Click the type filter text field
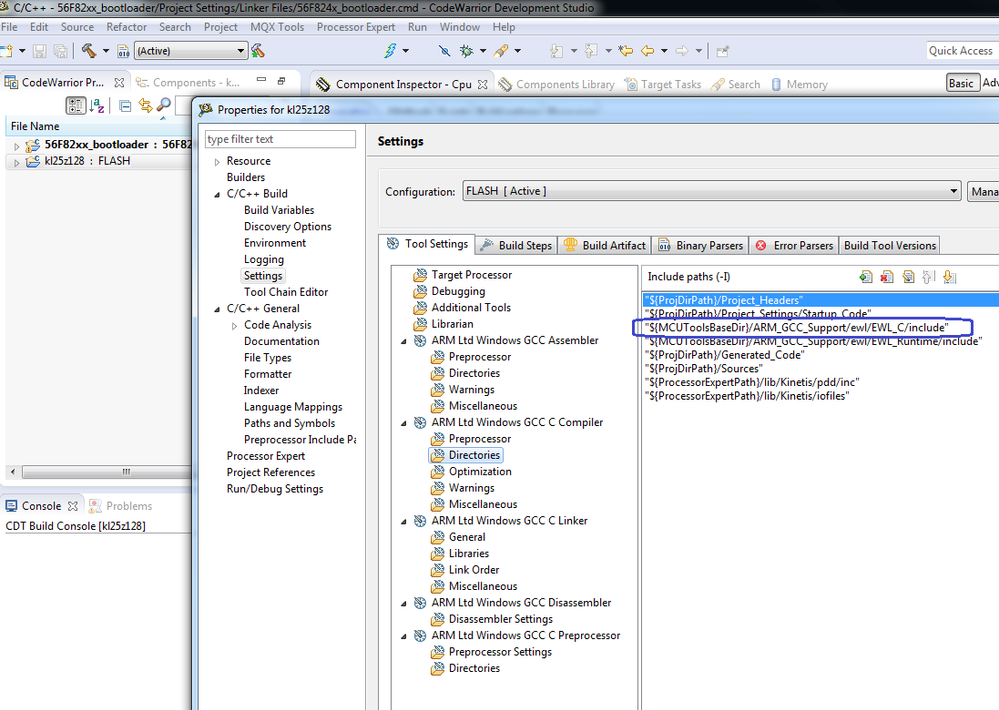999x710 pixels. [x=280, y=139]
